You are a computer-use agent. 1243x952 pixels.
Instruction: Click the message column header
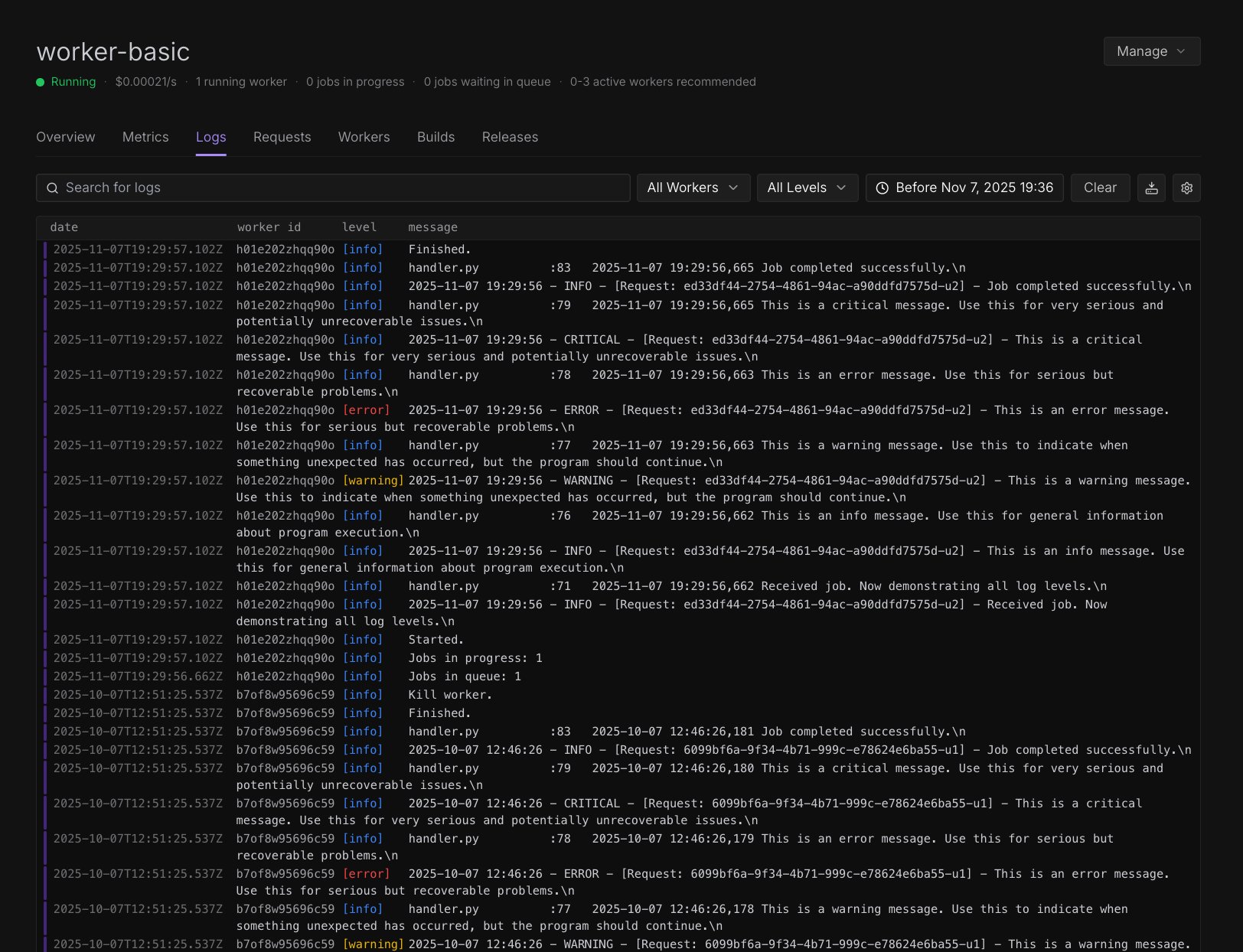point(432,227)
